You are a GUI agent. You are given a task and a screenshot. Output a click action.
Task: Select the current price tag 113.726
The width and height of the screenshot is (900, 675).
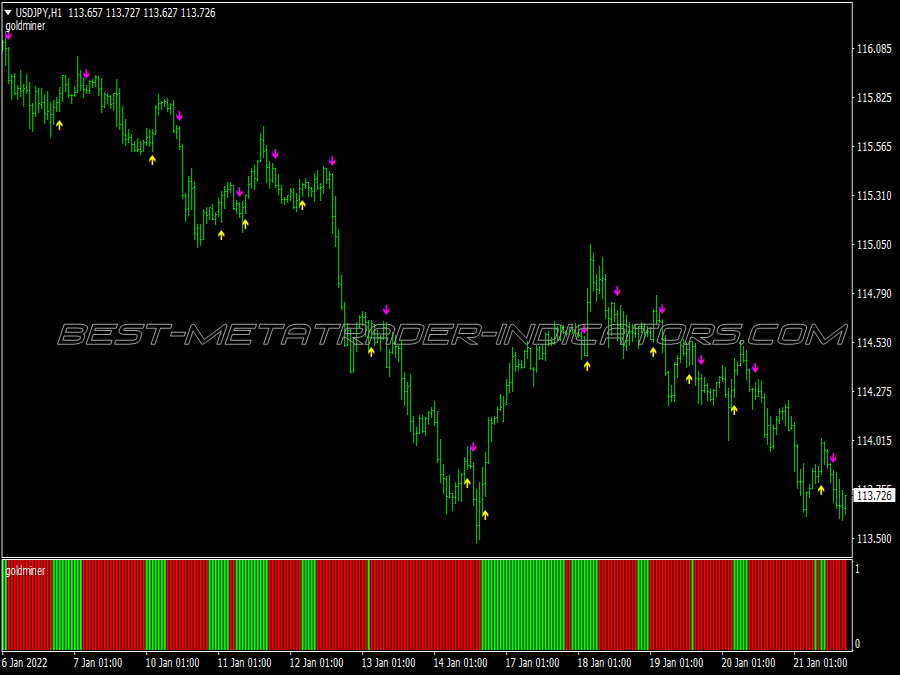tap(874, 495)
